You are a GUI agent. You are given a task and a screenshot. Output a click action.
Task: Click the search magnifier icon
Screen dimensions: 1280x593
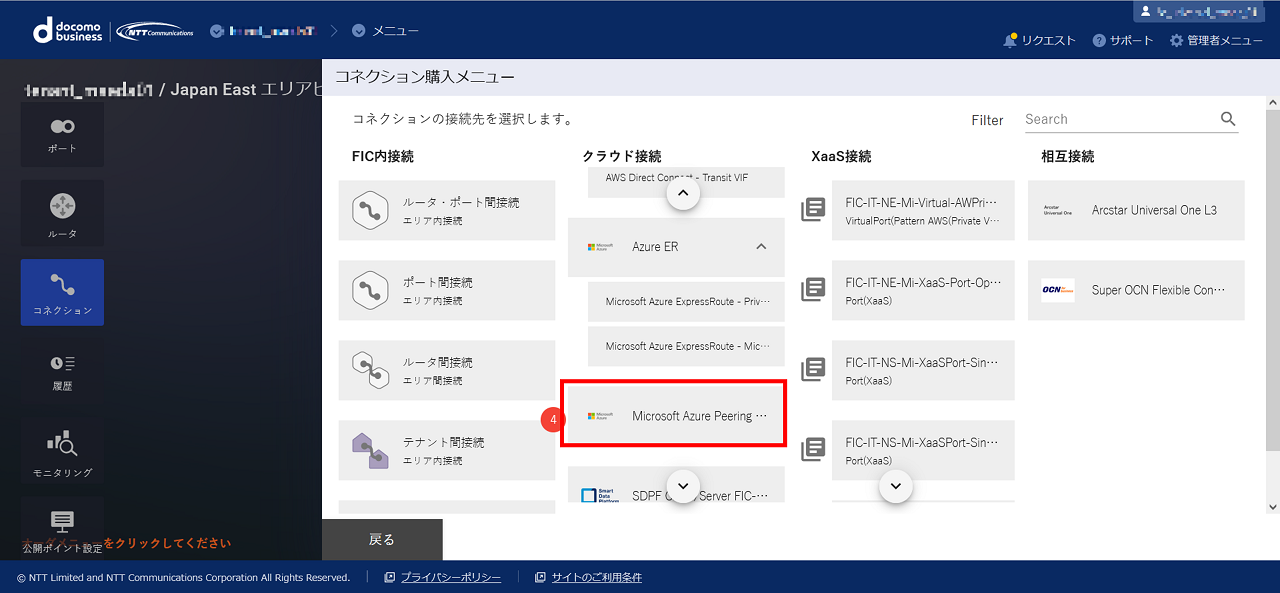tap(1228, 118)
